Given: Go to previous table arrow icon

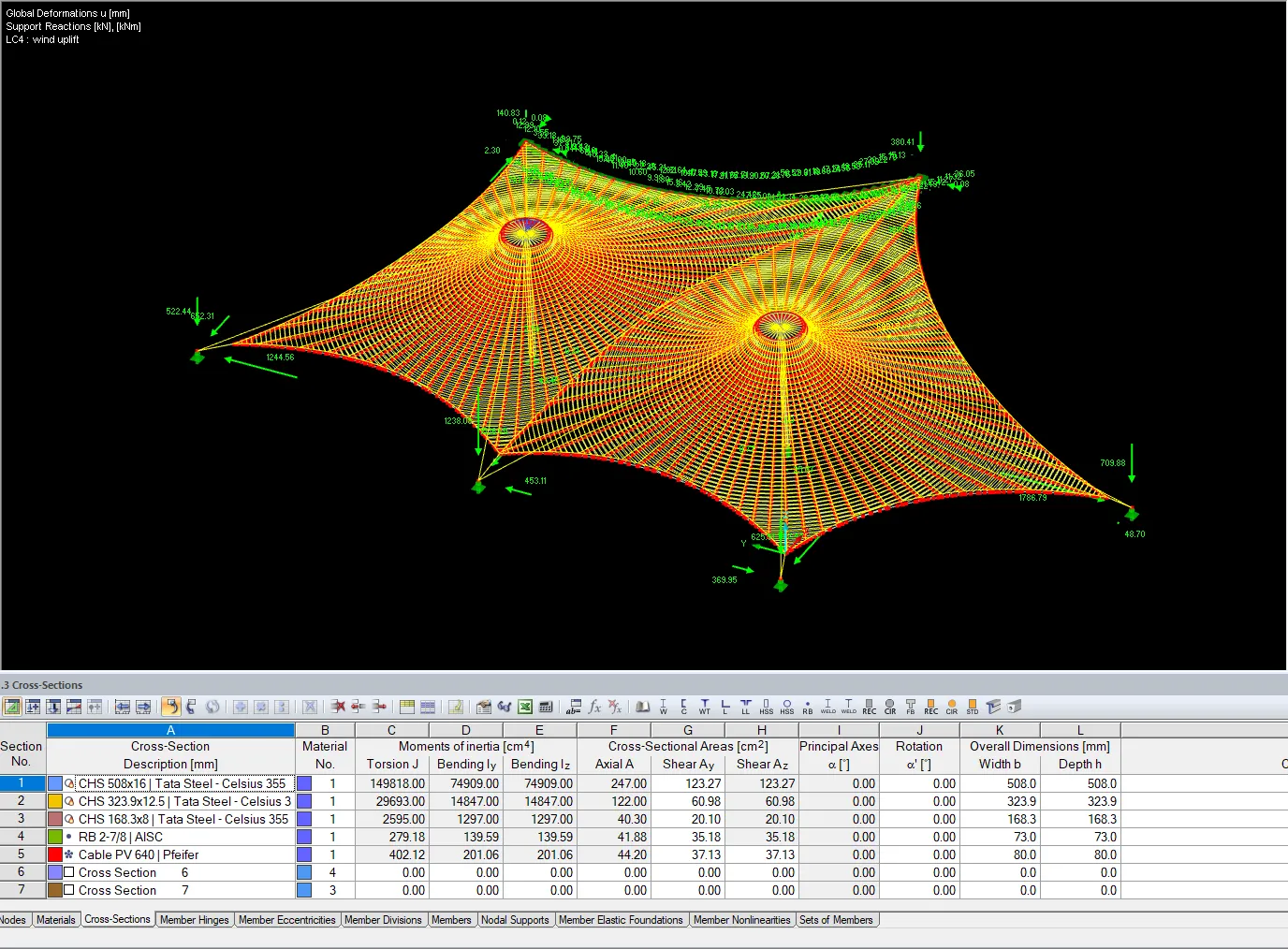Looking at the screenshot, I should tap(123, 707).
